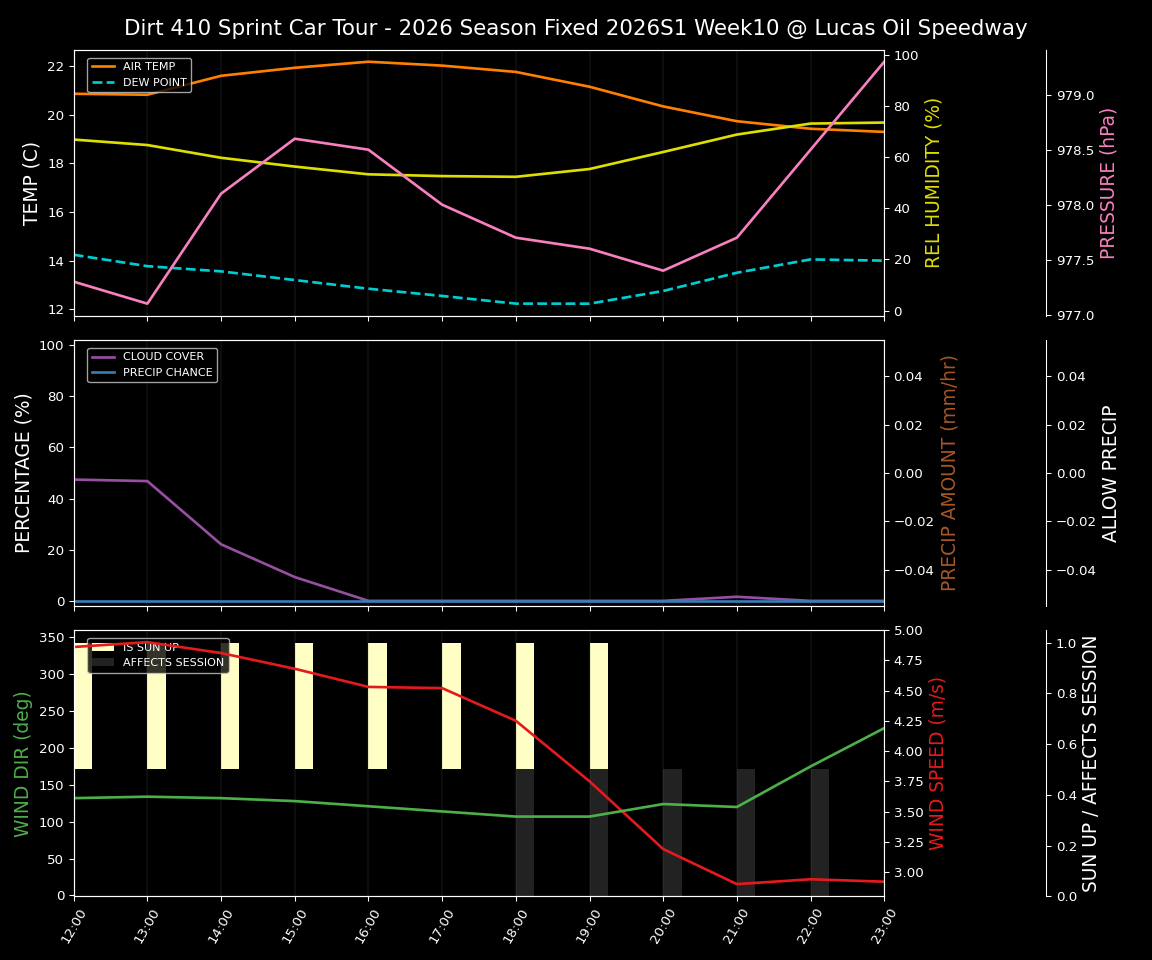
Task: Select the AIR TEMP legend line sample
Action: click(x=103, y=65)
